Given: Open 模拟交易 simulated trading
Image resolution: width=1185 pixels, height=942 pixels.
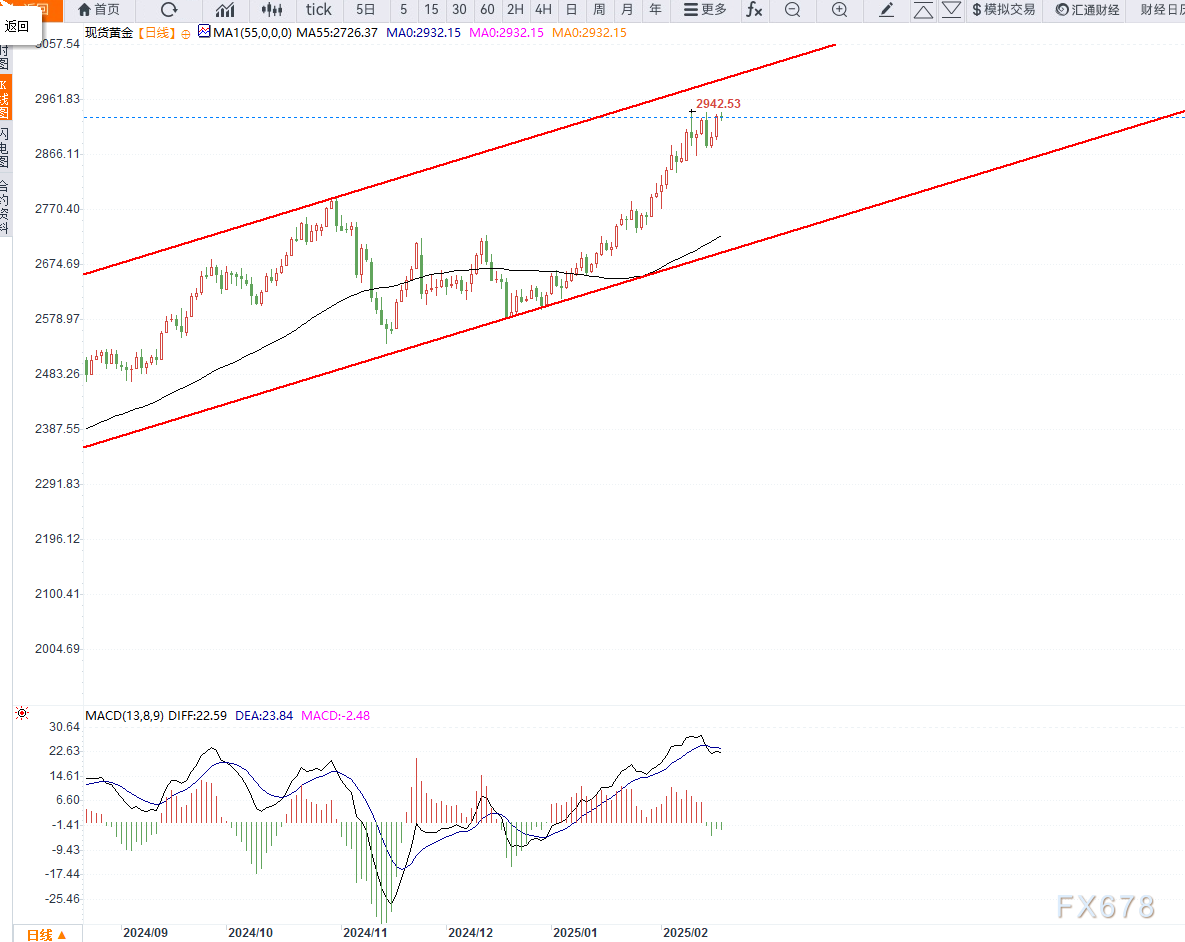Looking at the screenshot, I should (1003, 10).
